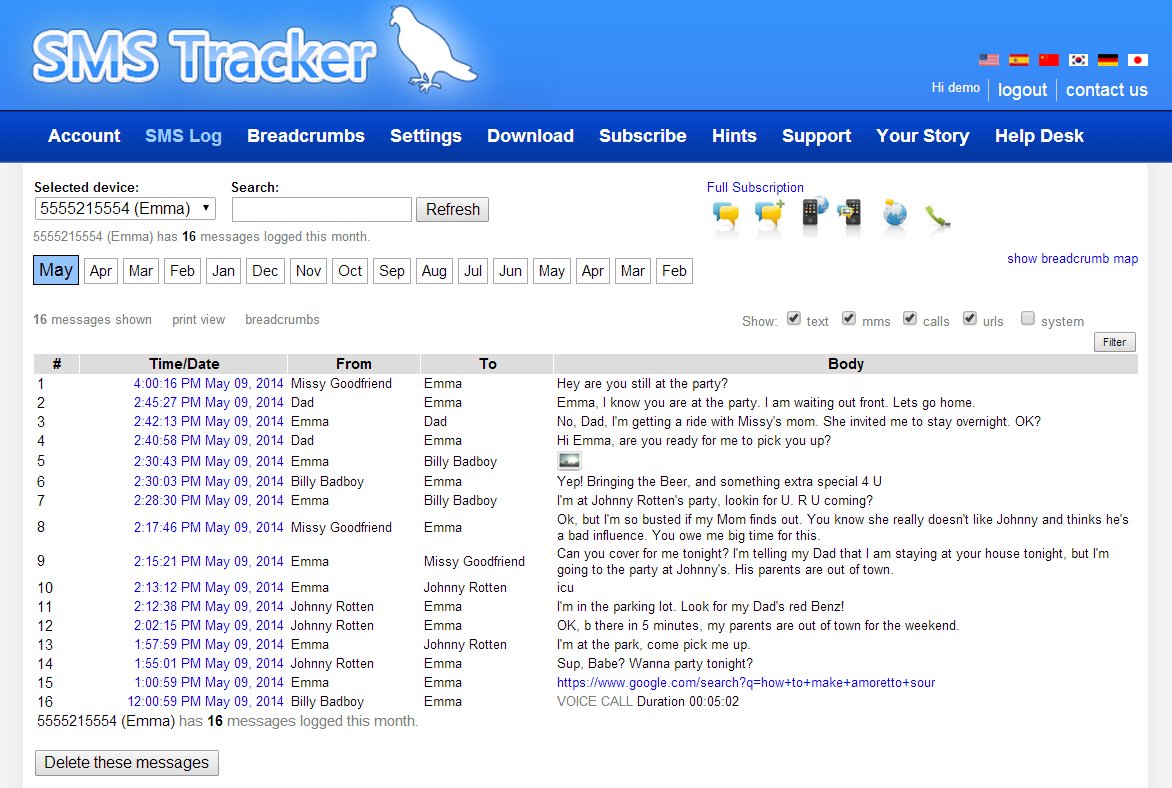Switch language with the South Korean flag
This screenshot has height=788, width=1172.
pos(1078,60)
